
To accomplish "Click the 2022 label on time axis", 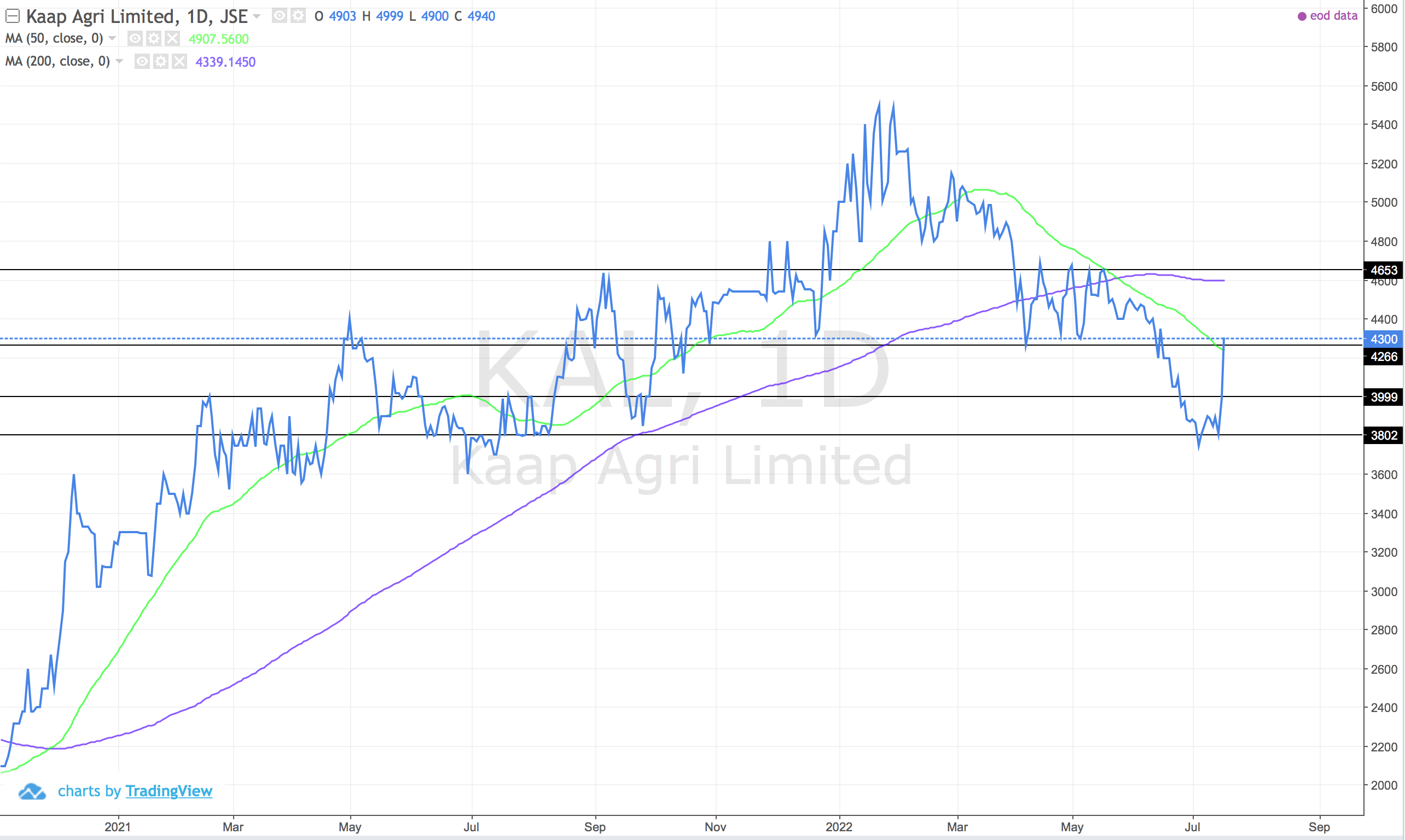I will 839,827.
